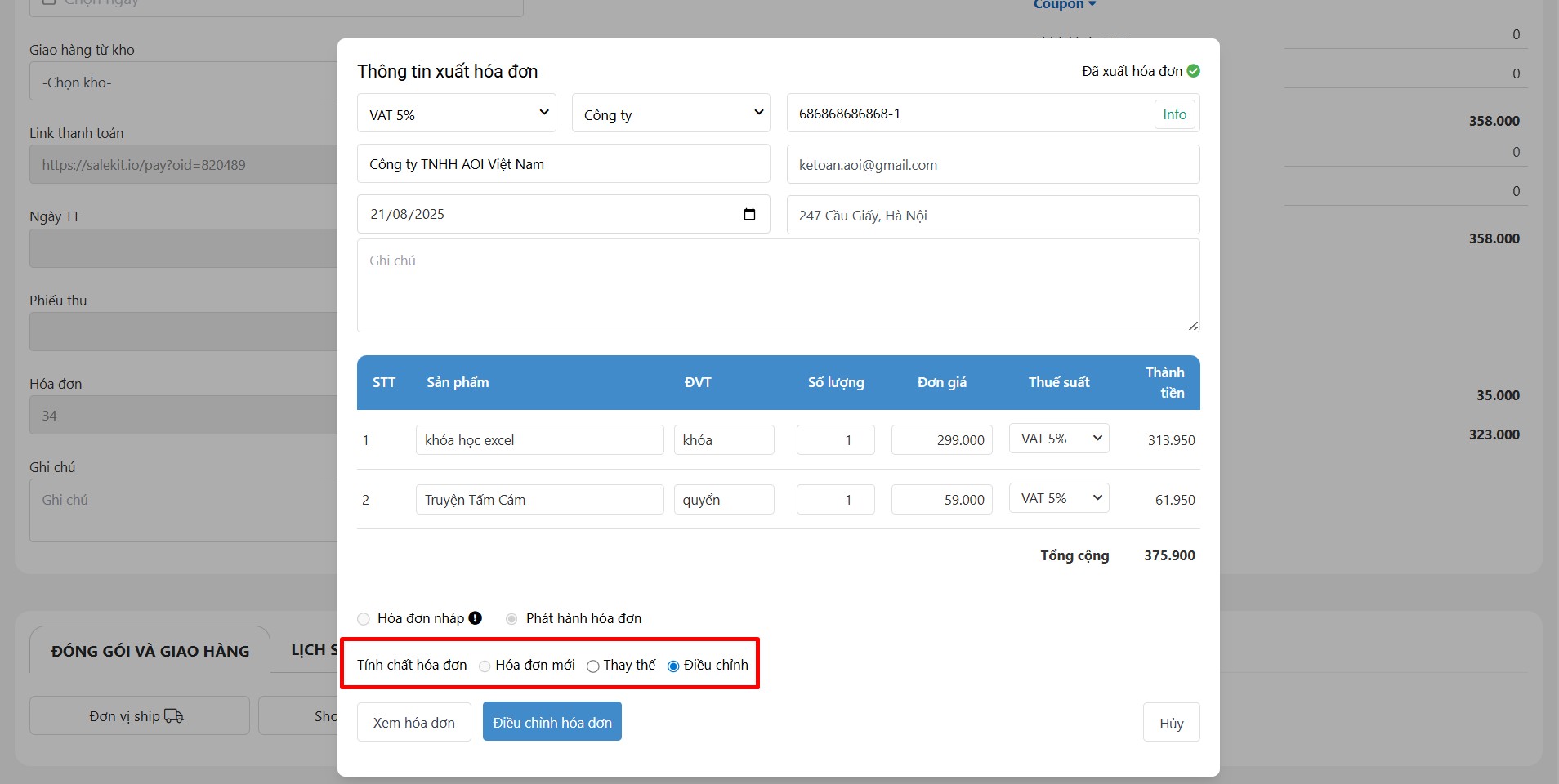Click the Info button beside tax code
Screen dimensions: 1559x784
click(x=1174, y=114)
